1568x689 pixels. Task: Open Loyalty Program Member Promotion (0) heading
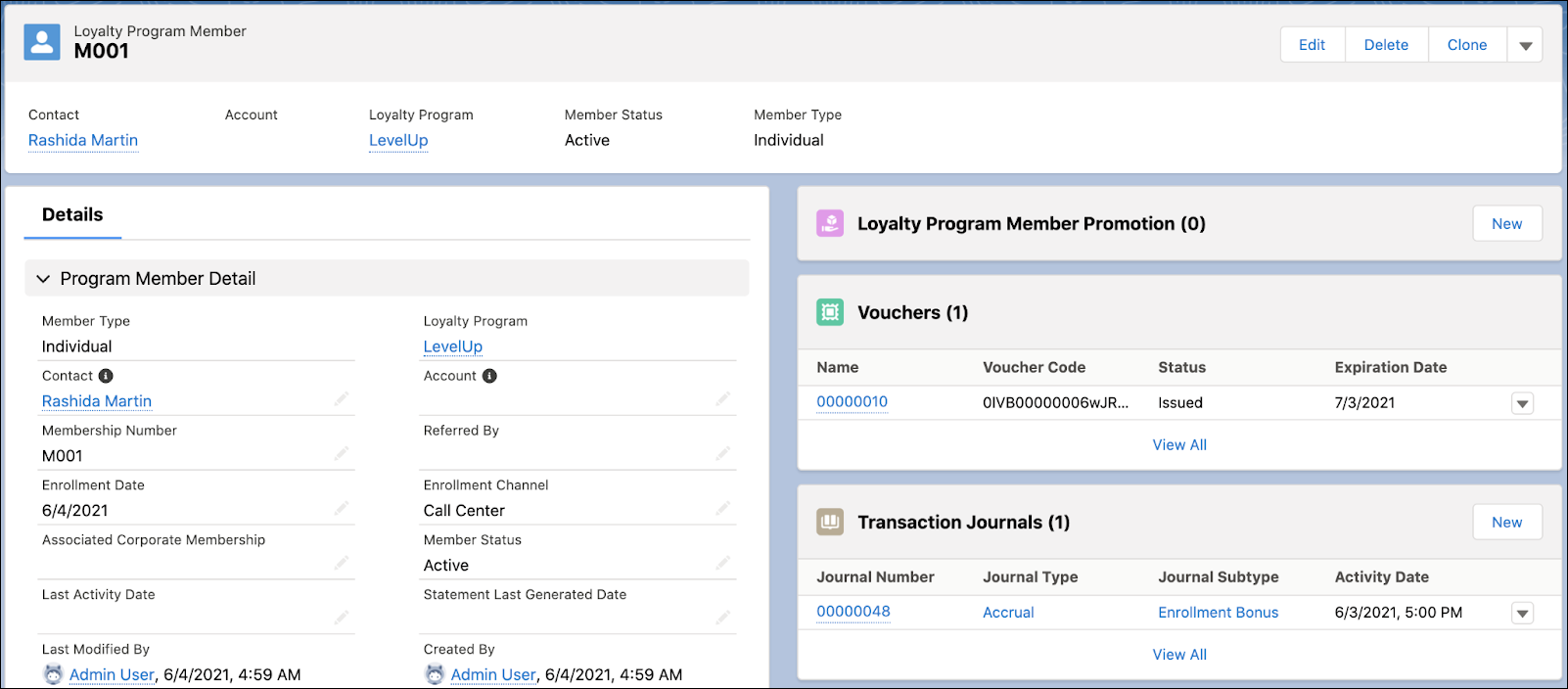coord(1032,223)
